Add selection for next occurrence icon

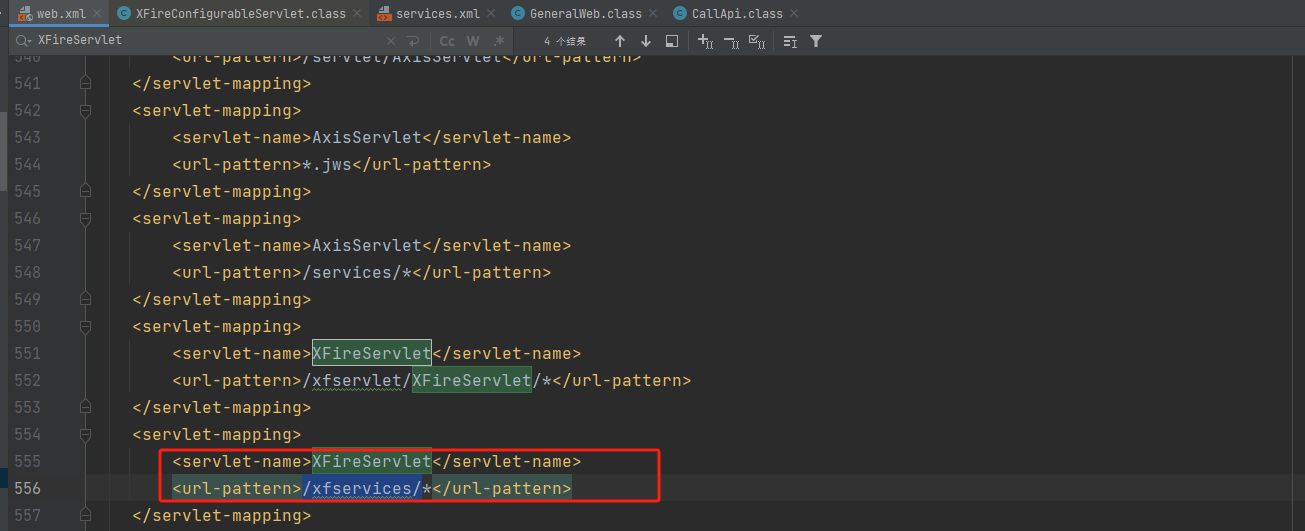pos(705,41)
